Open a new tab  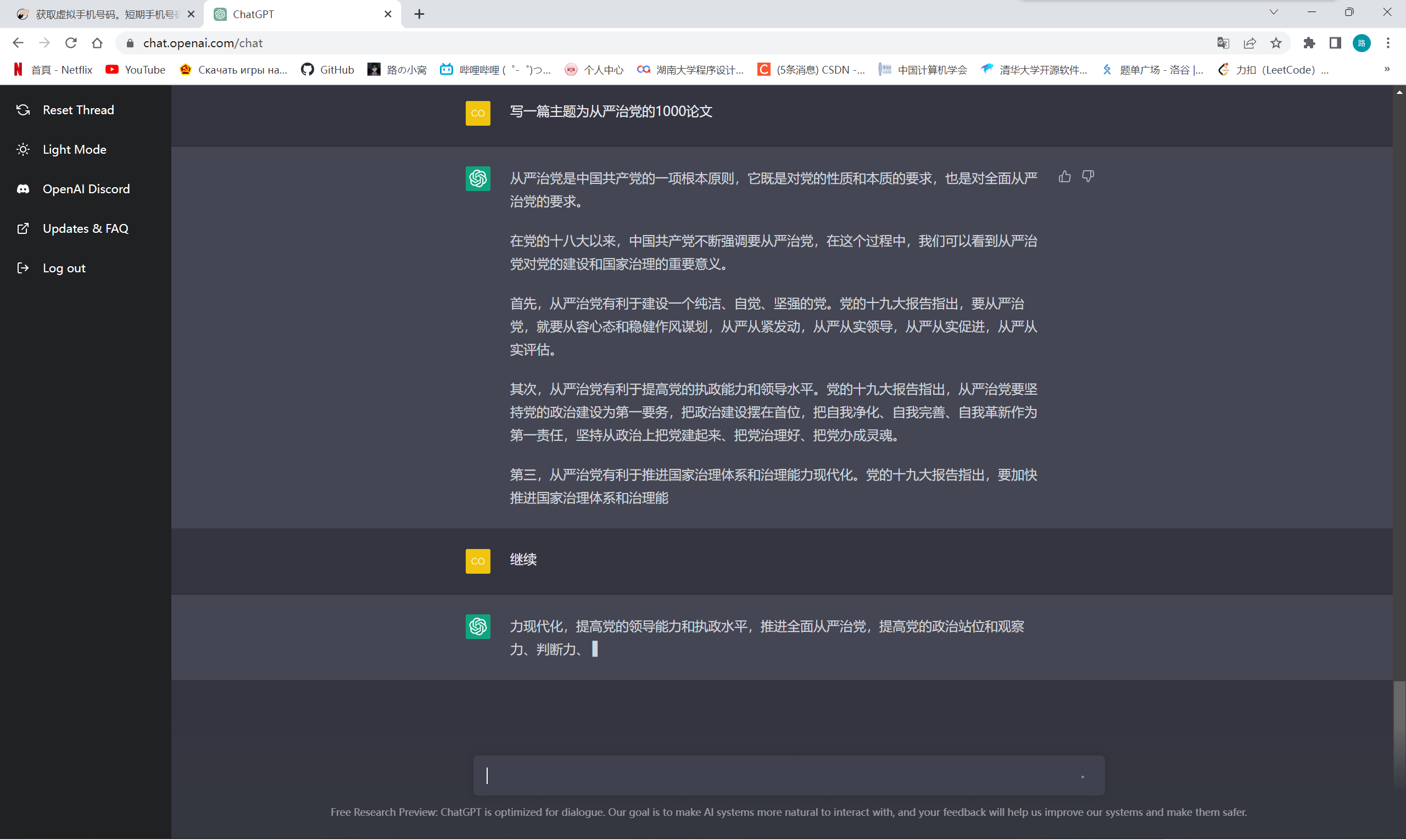tap(419, 14)
